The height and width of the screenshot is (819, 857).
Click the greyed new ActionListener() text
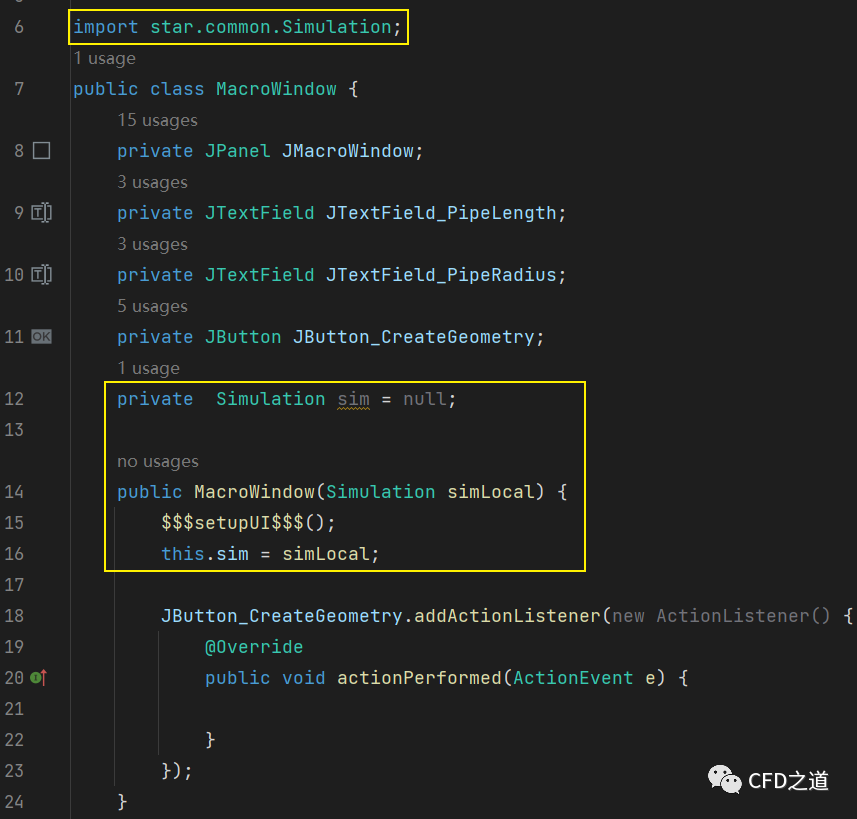click(721, 616)
